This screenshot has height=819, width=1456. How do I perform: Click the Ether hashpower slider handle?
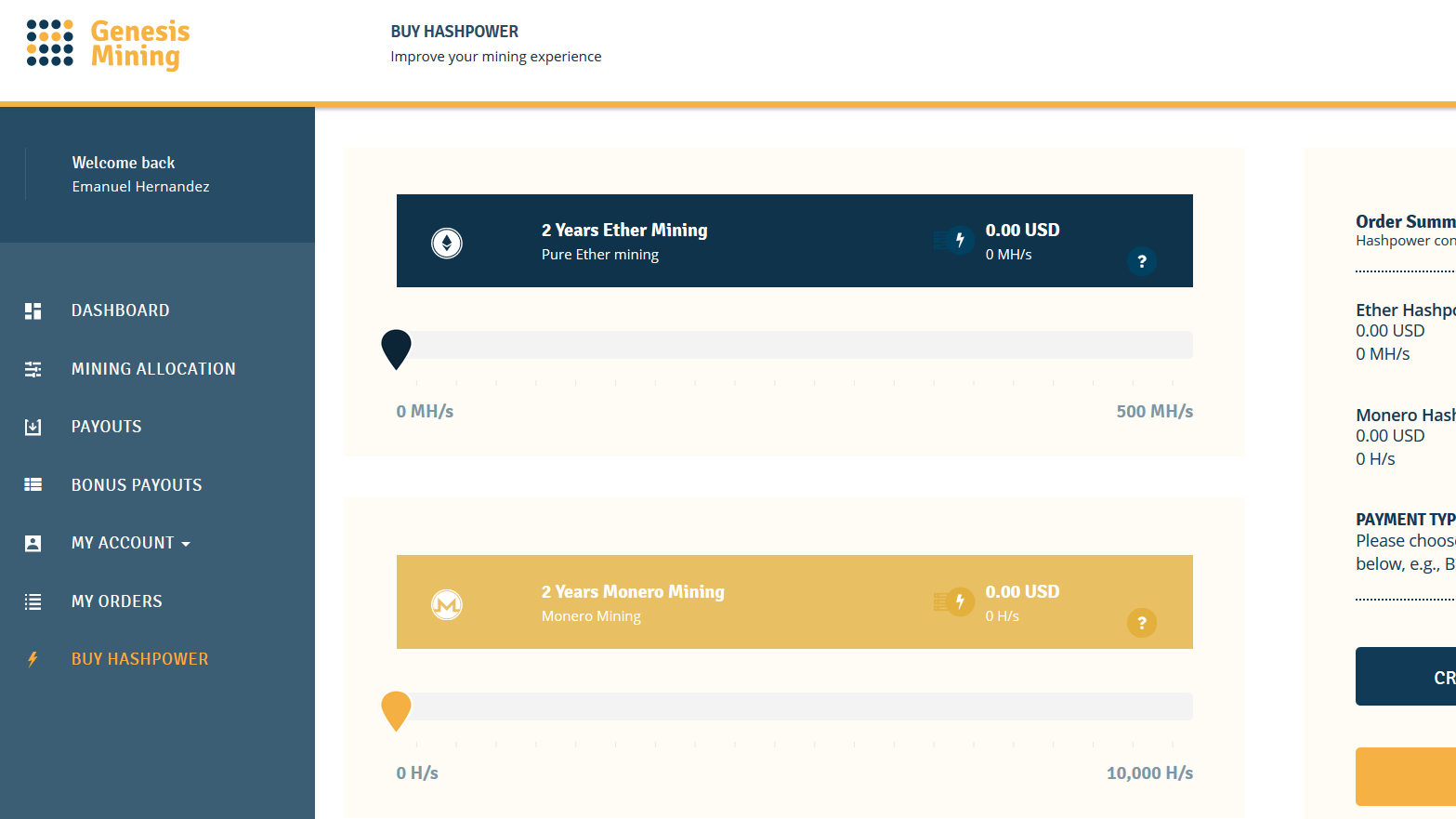pyautogui.click(x=397, y=349)
